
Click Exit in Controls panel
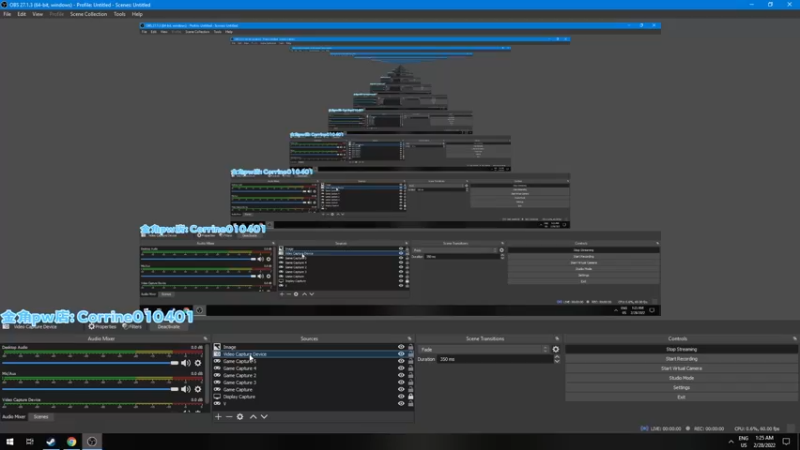click(x=681, y=397)
